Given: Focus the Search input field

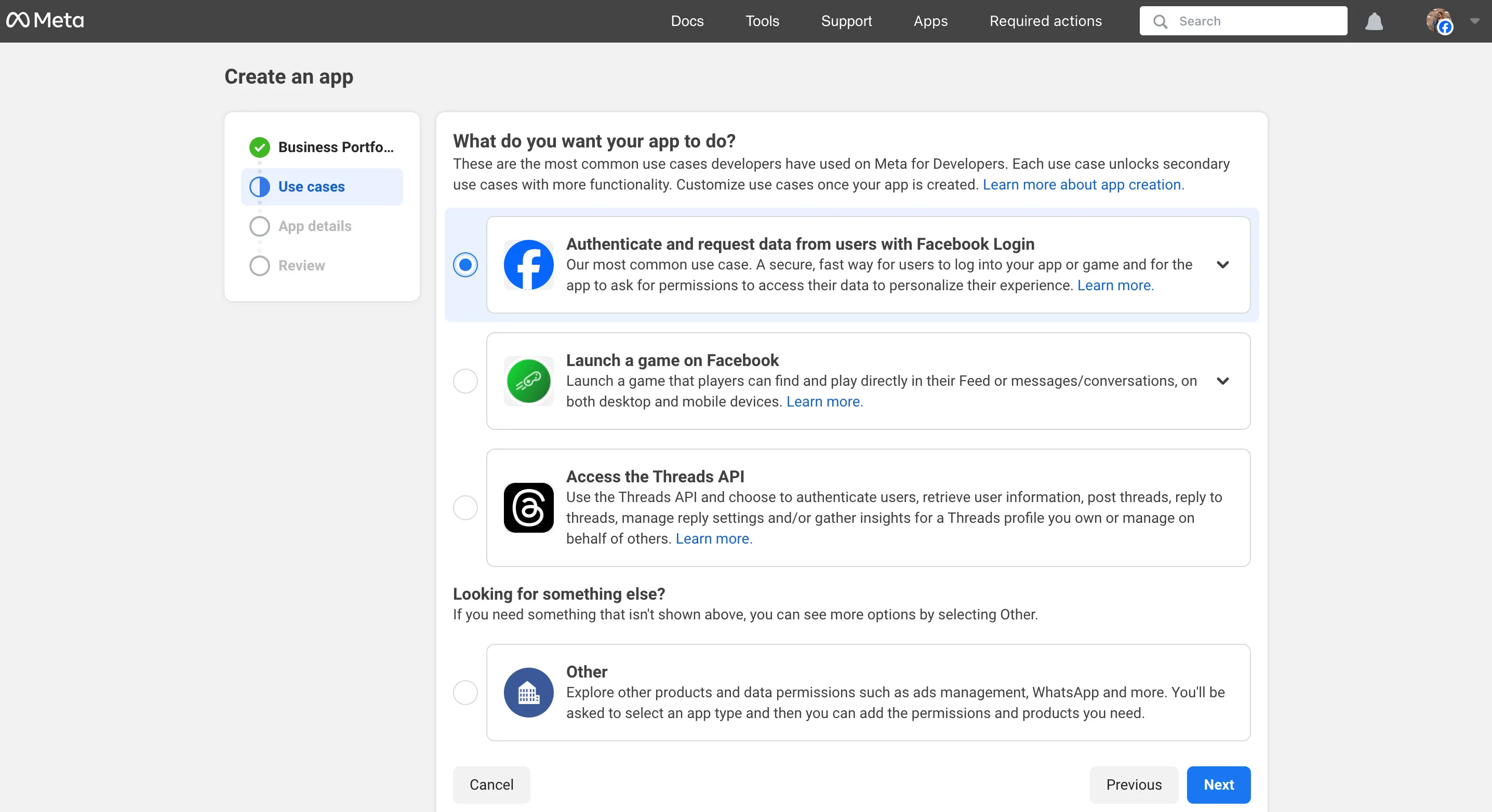Looking at the screenshot, I should point(1243,21).
